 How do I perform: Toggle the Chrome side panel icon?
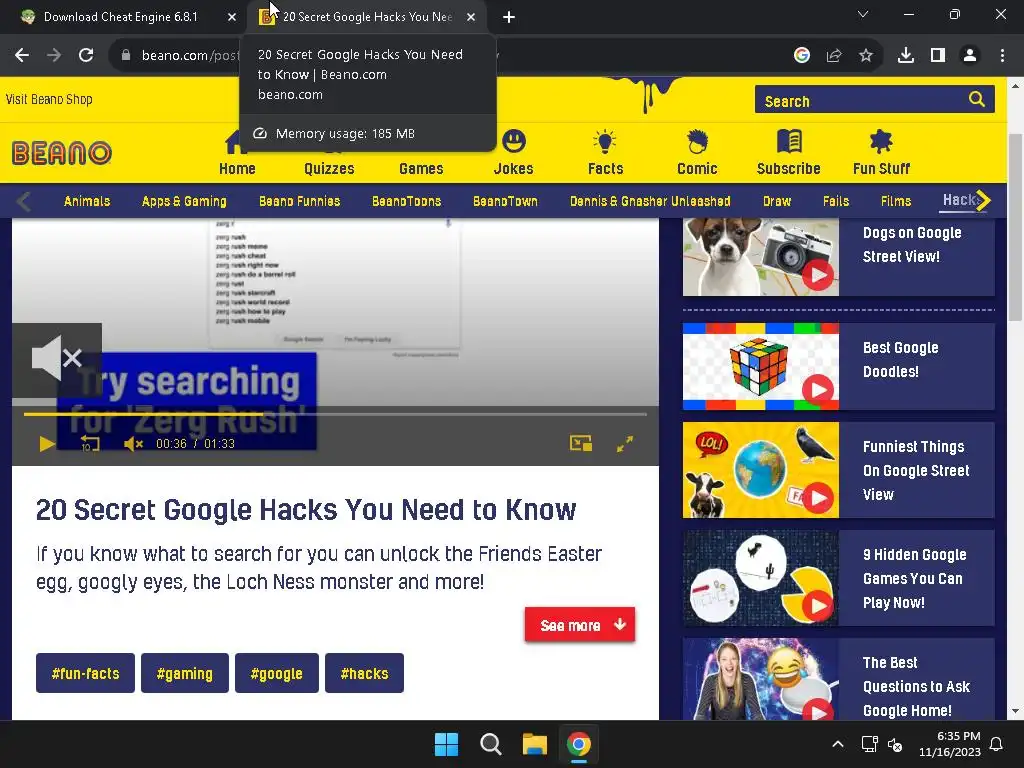(938, 56)
